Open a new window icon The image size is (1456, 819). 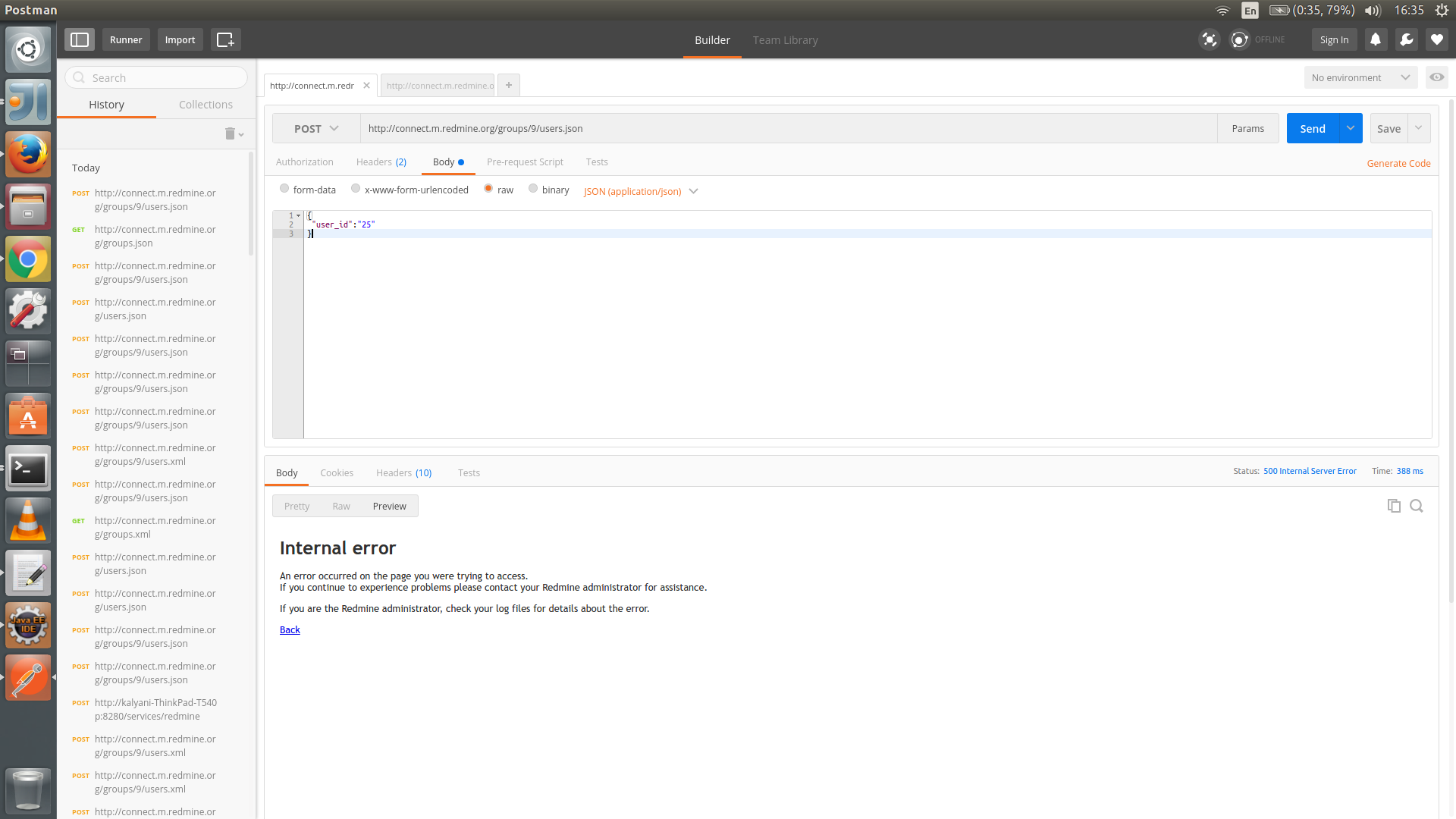click(226, 39)
